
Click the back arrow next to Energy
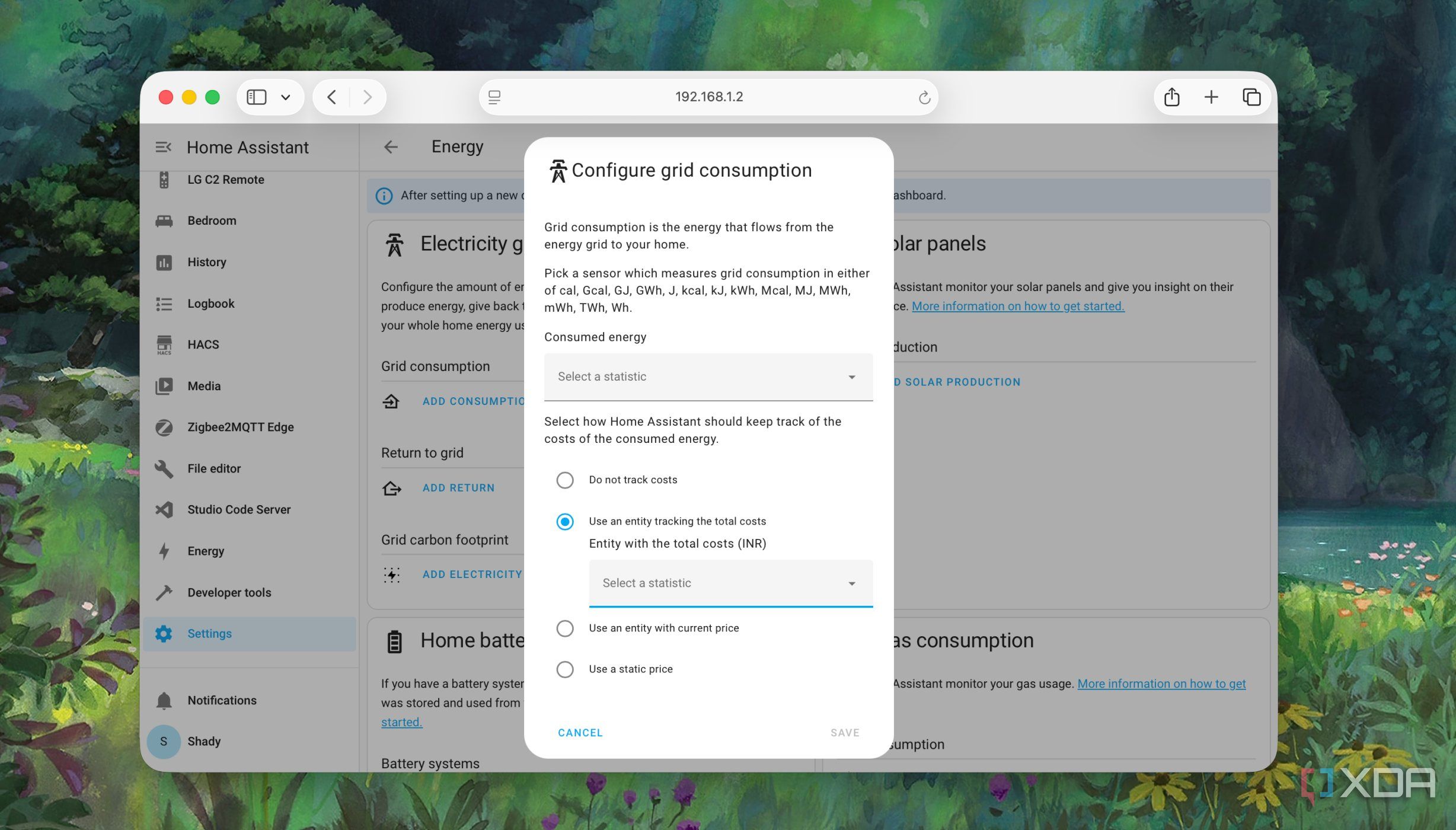391,146
